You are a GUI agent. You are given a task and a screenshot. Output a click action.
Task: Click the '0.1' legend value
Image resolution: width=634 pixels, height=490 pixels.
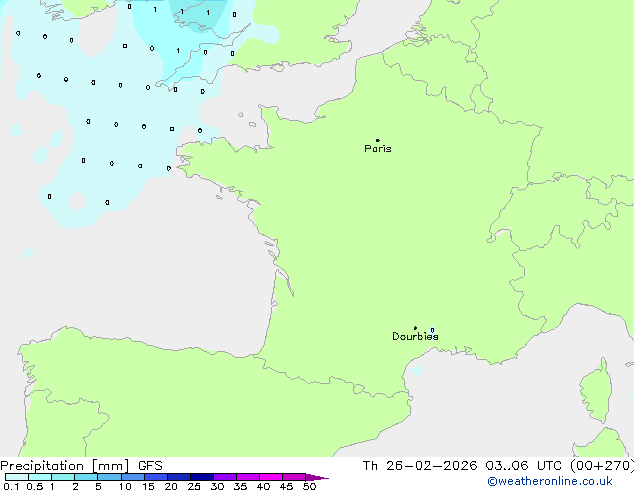point(11,486)
